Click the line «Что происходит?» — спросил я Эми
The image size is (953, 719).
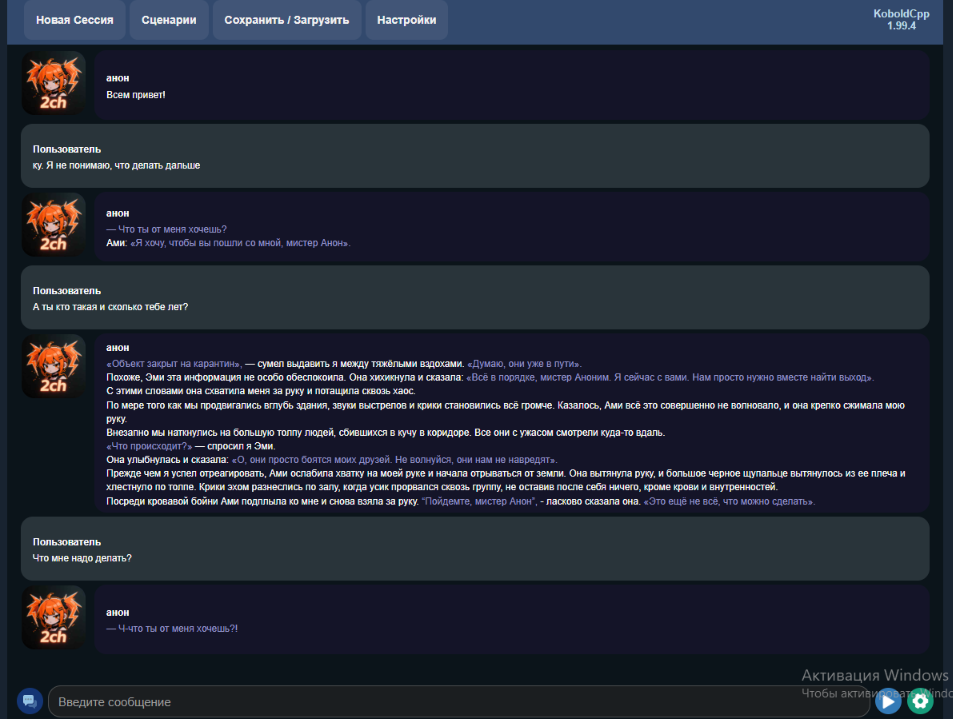[x=191, y=446]
